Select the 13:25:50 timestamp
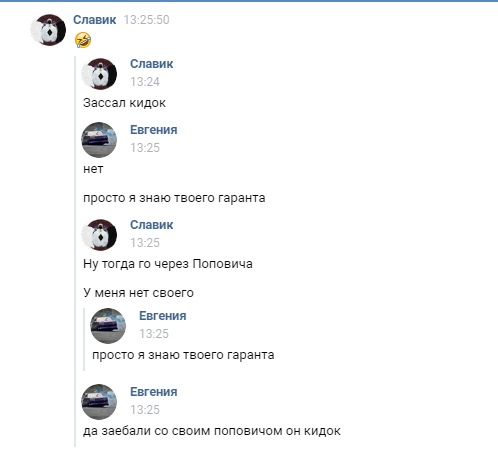This screenshot has height=468, width=498. point(147,20)
